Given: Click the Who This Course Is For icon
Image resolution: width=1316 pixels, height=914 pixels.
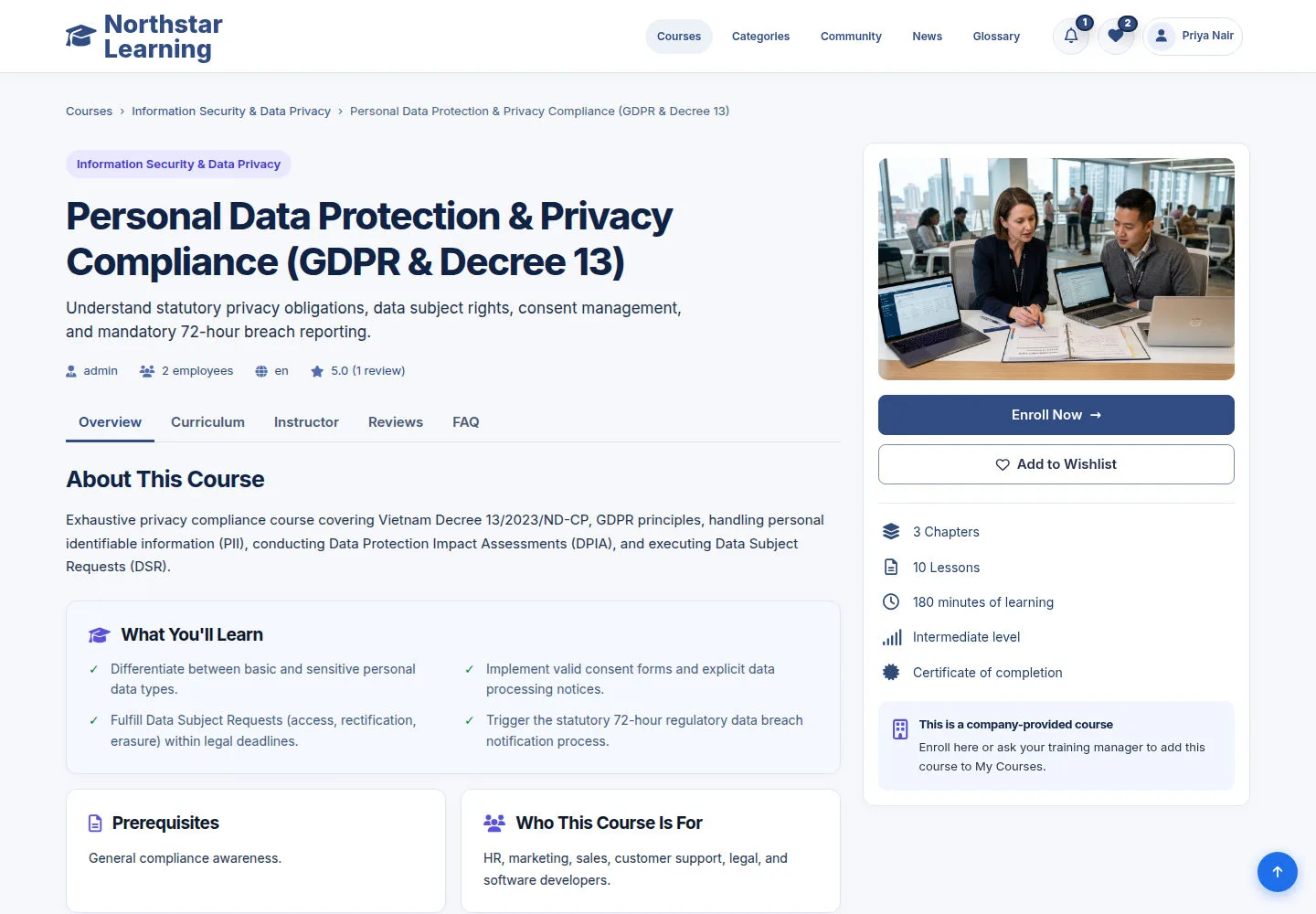Looking at the screenshot, I should pos(494,824).
